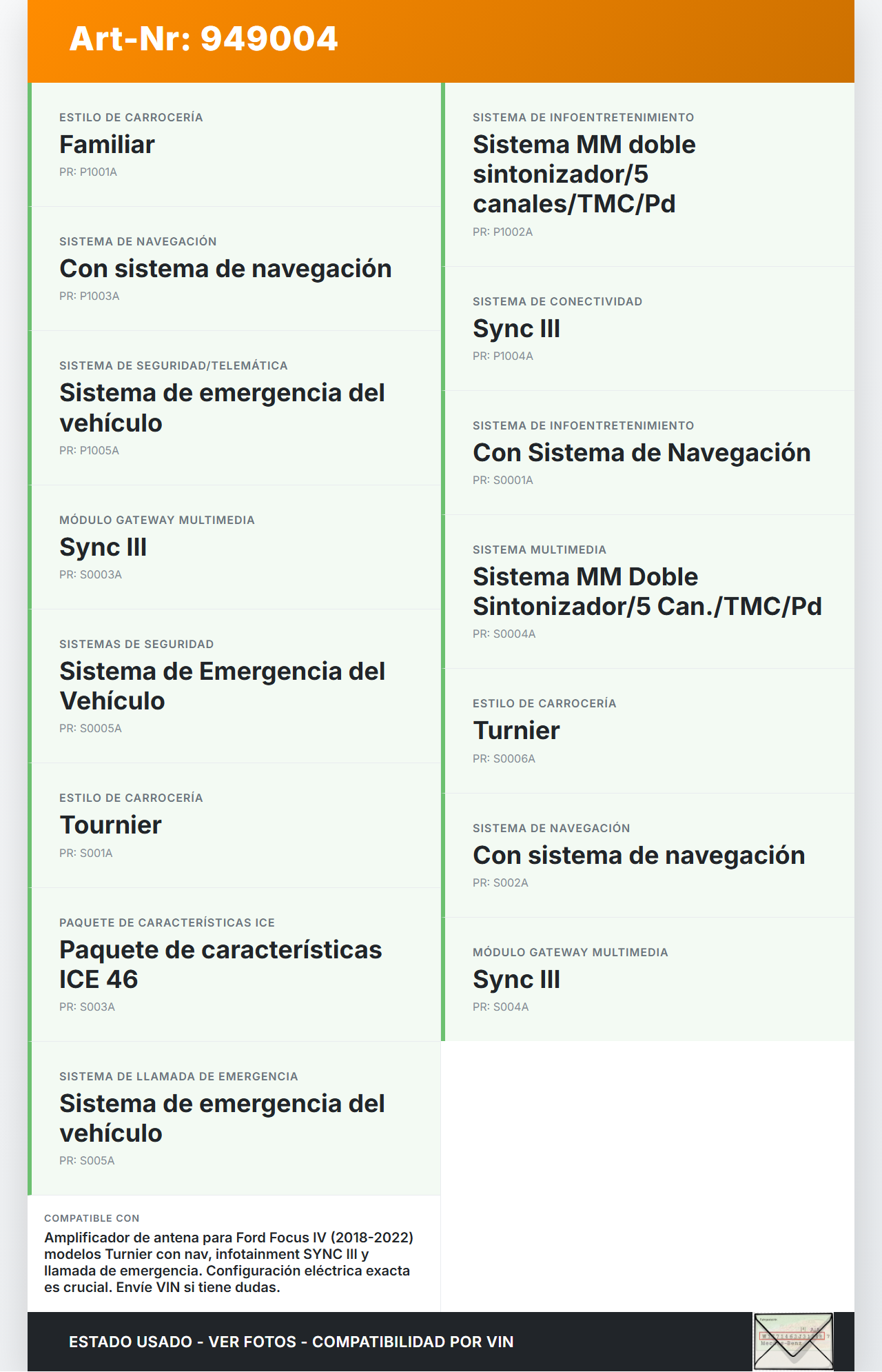
Task: Click PR code P1003A navigation card
Action: pos(234,269)
